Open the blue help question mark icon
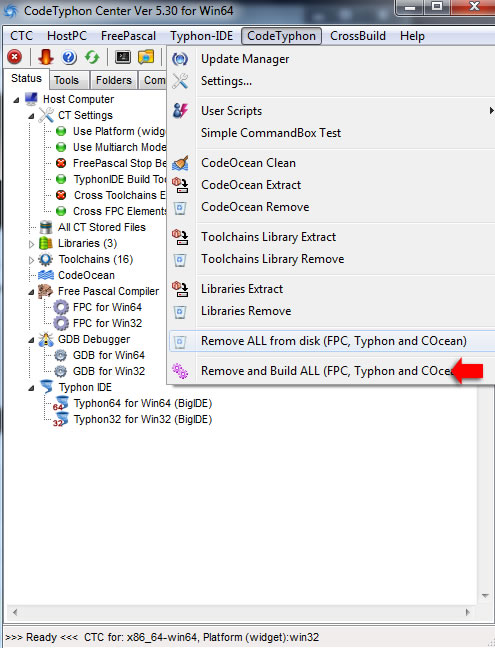Screen dimensions: 495x648 (x=69, y=57)
